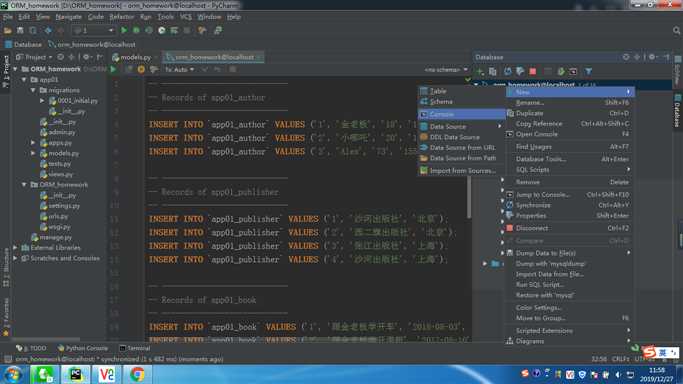Image resolution: width=683 pixels, height=384 pixels.
Task: Open the VCS menu
Action: pos(186,17)
